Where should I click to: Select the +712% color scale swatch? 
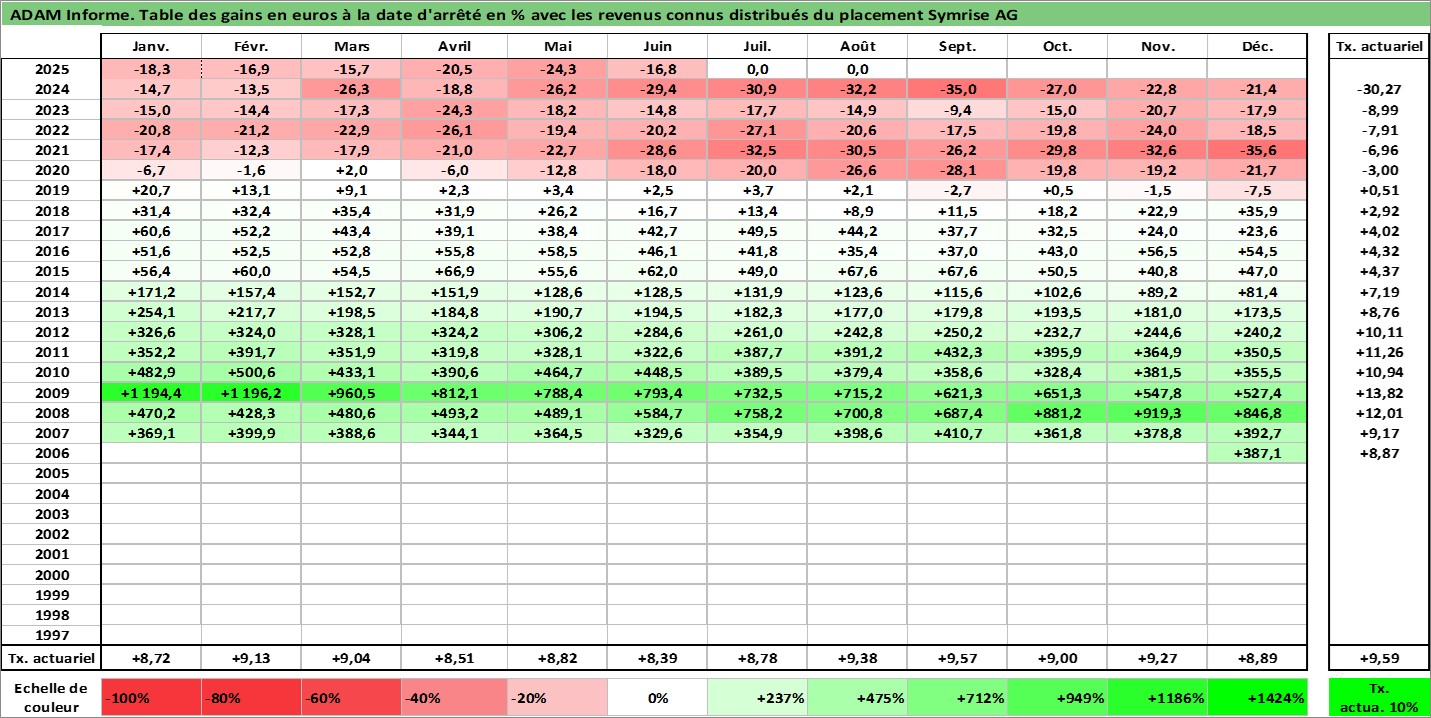pyautogui.click(x=957, y=698)
